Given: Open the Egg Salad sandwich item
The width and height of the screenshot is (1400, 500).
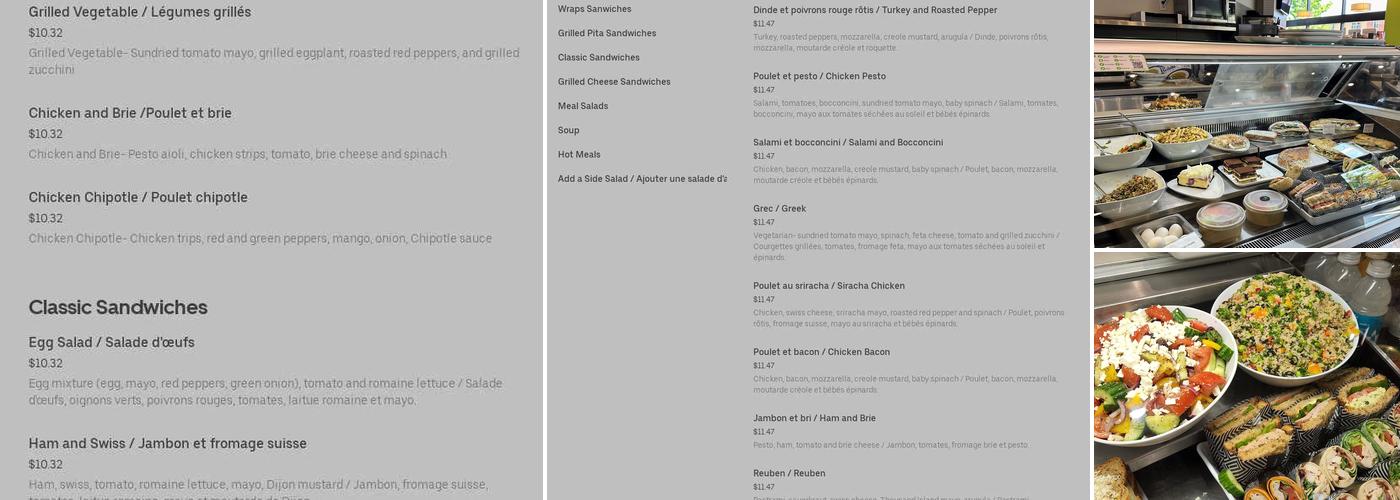Looking at the screenshot, I should pos(112,342).
